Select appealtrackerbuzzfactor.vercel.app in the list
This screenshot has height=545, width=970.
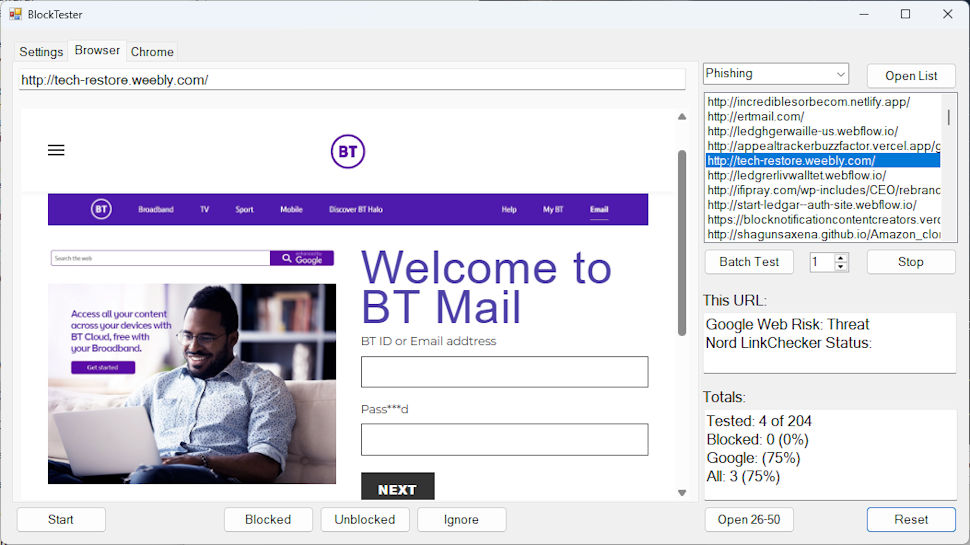823,146
